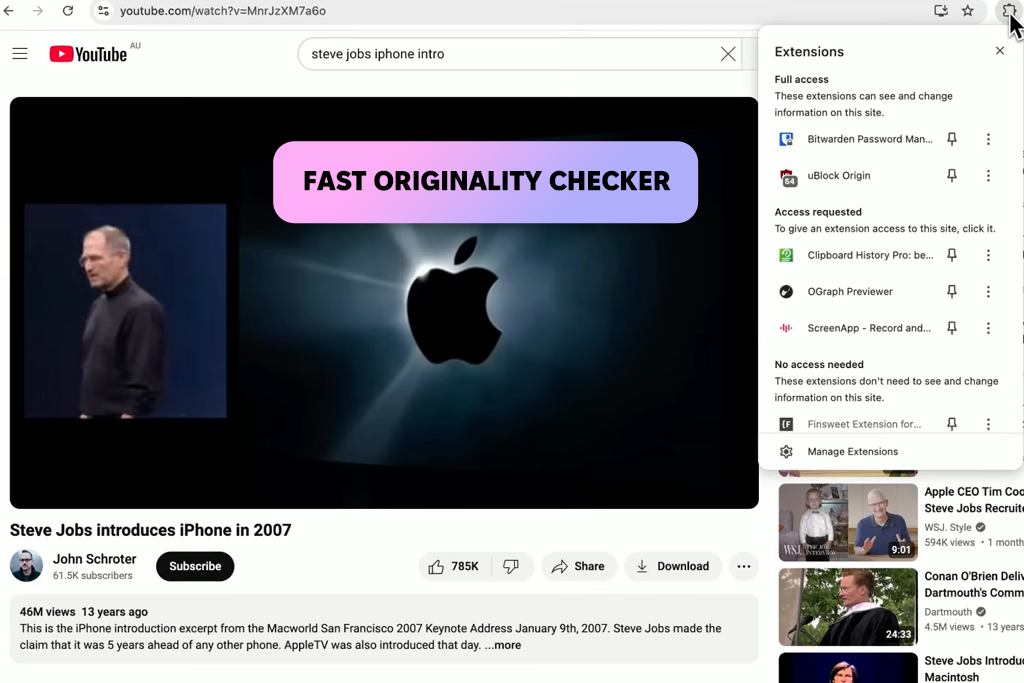
Task: Open more actions ellipsis under video
Action: click(744, 566)
